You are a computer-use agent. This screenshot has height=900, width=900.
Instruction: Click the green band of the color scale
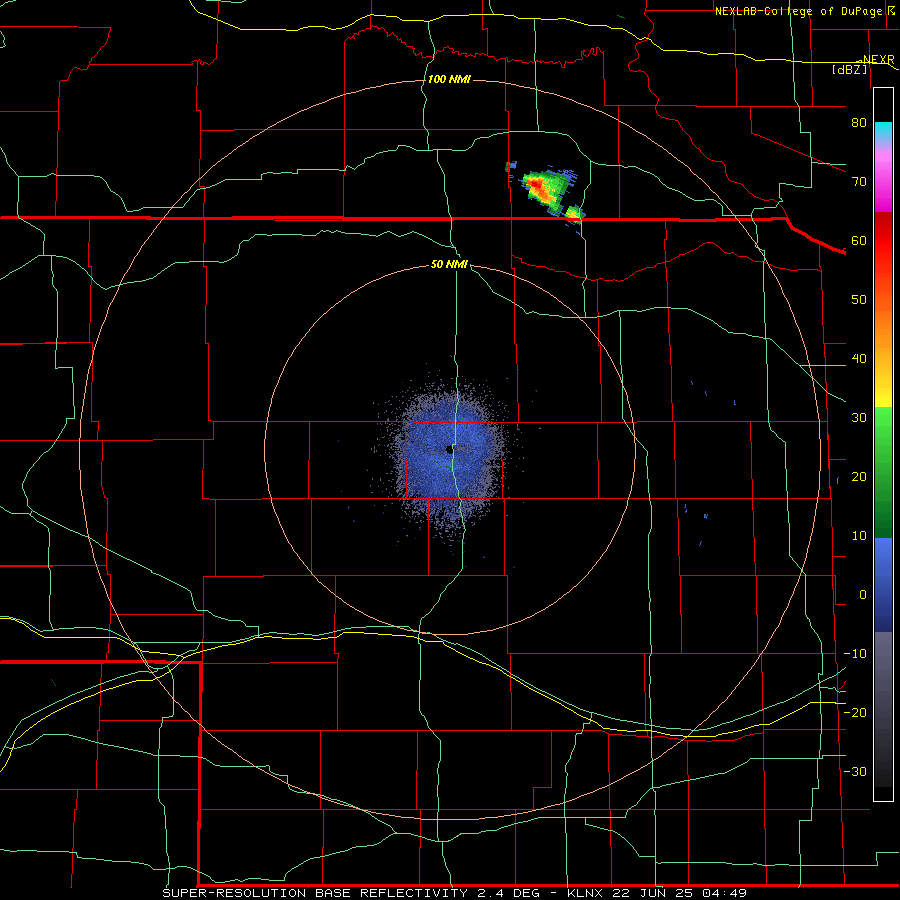tap(883, 472)
